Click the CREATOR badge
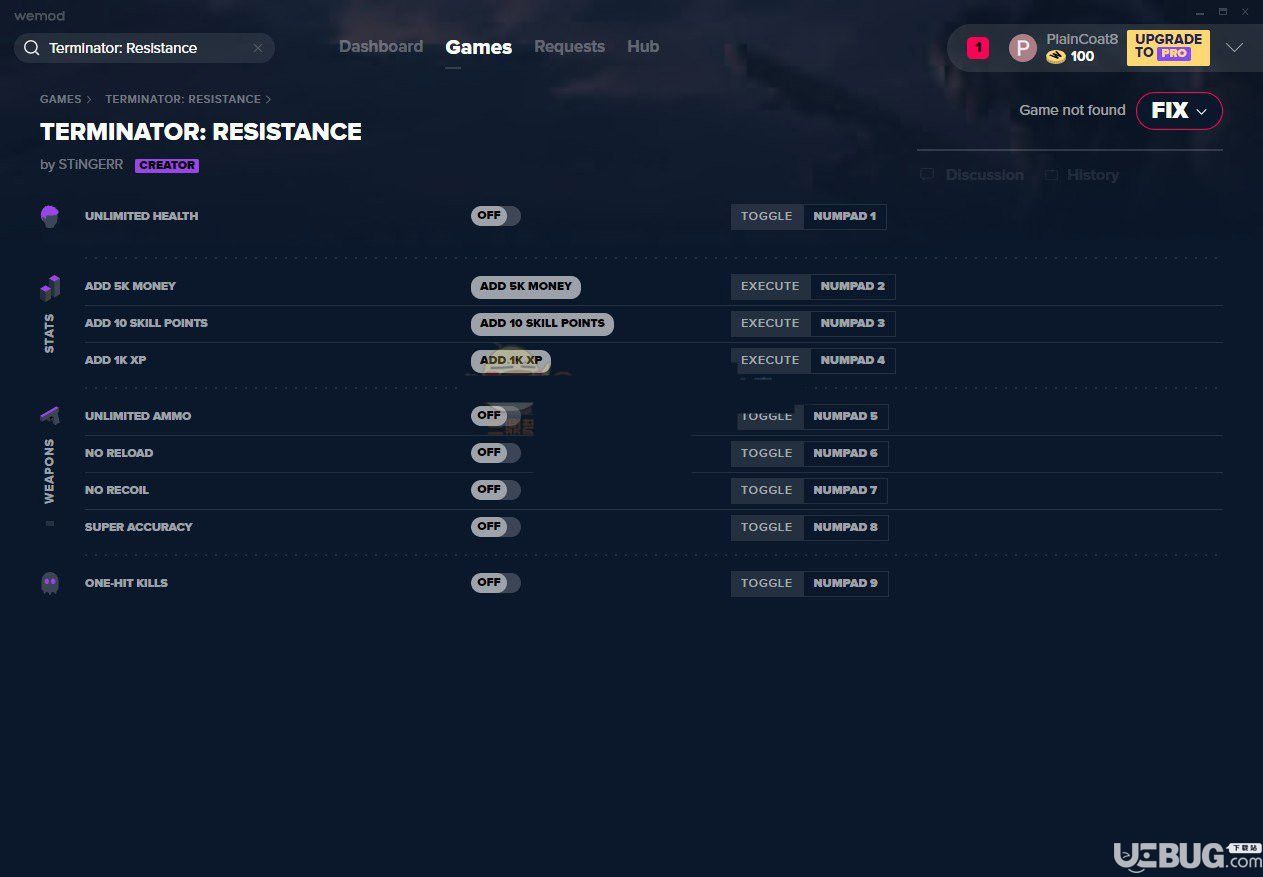This screenshot has width=1263, height=877. (x=167, y=165)
